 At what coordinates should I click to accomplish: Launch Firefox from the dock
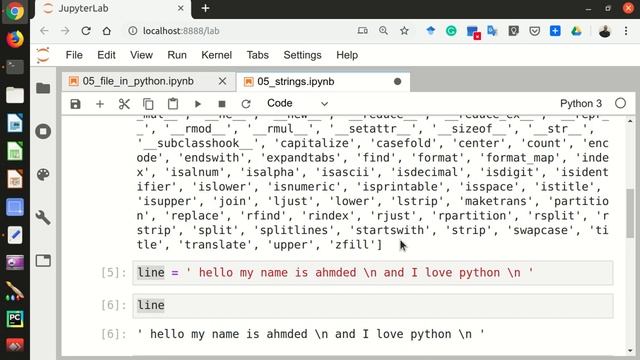point(15,39)
